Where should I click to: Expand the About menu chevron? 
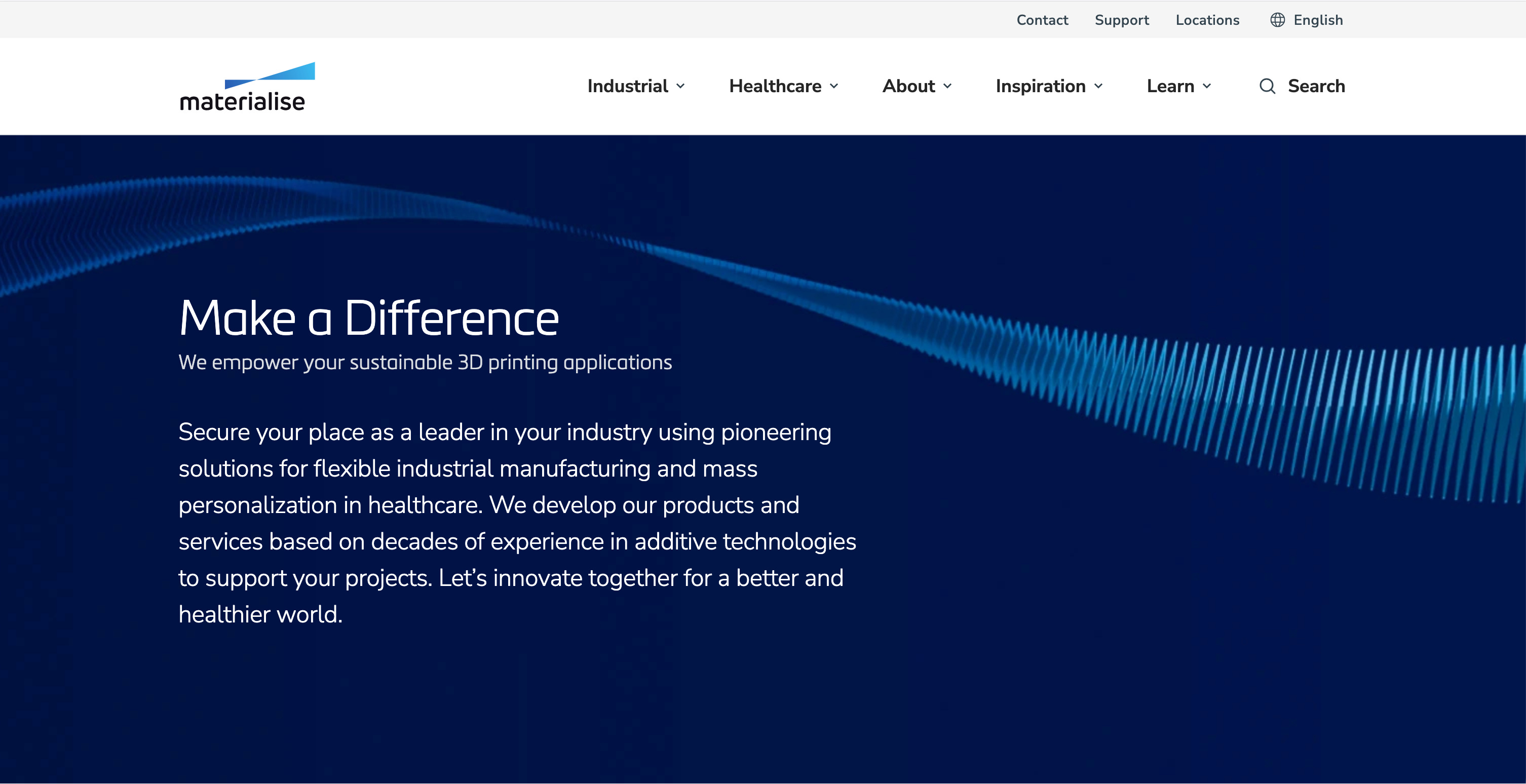pos(948,87)
